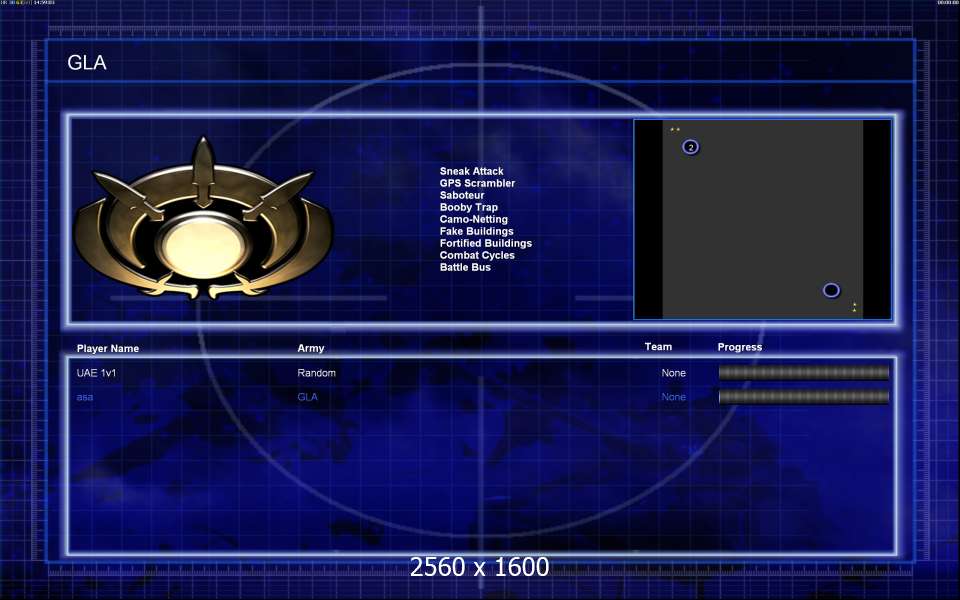Select player asa in the list
Screen dimensions: 960x600
tap(84, 397)
